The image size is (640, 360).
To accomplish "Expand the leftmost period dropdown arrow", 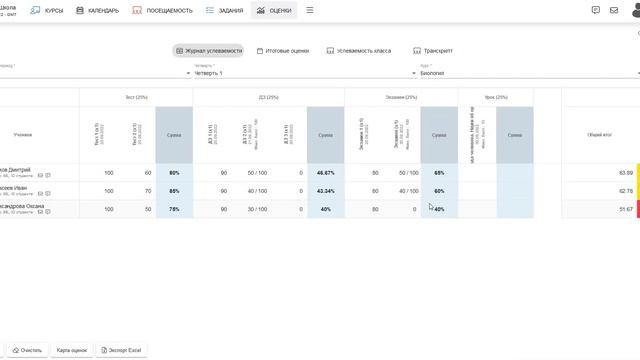I will [188, 73].
